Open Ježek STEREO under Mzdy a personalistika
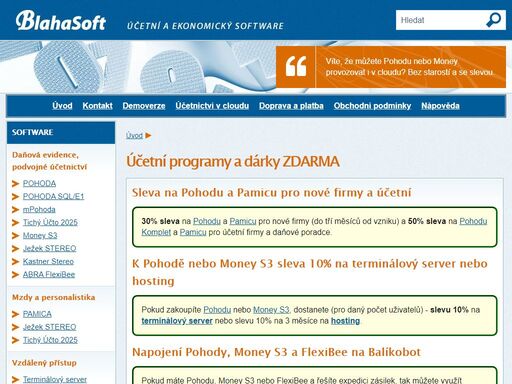 click(49, 327)
